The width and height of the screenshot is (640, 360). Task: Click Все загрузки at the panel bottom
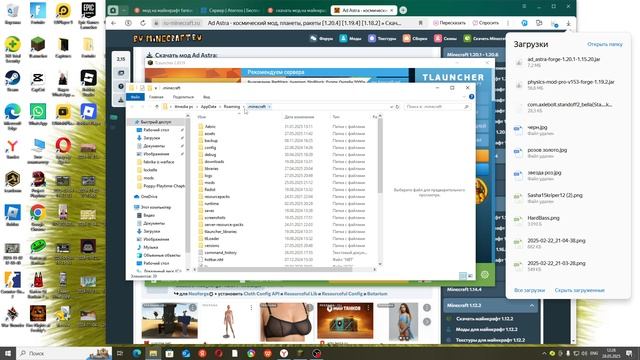[529, 290]
